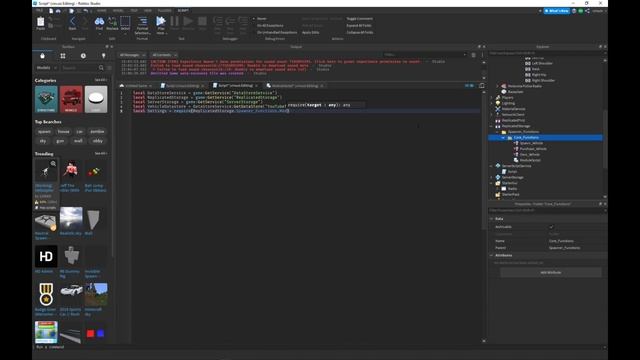Click the Select tool icon
The height and width of the screenshot is (360, 640).
125,23
